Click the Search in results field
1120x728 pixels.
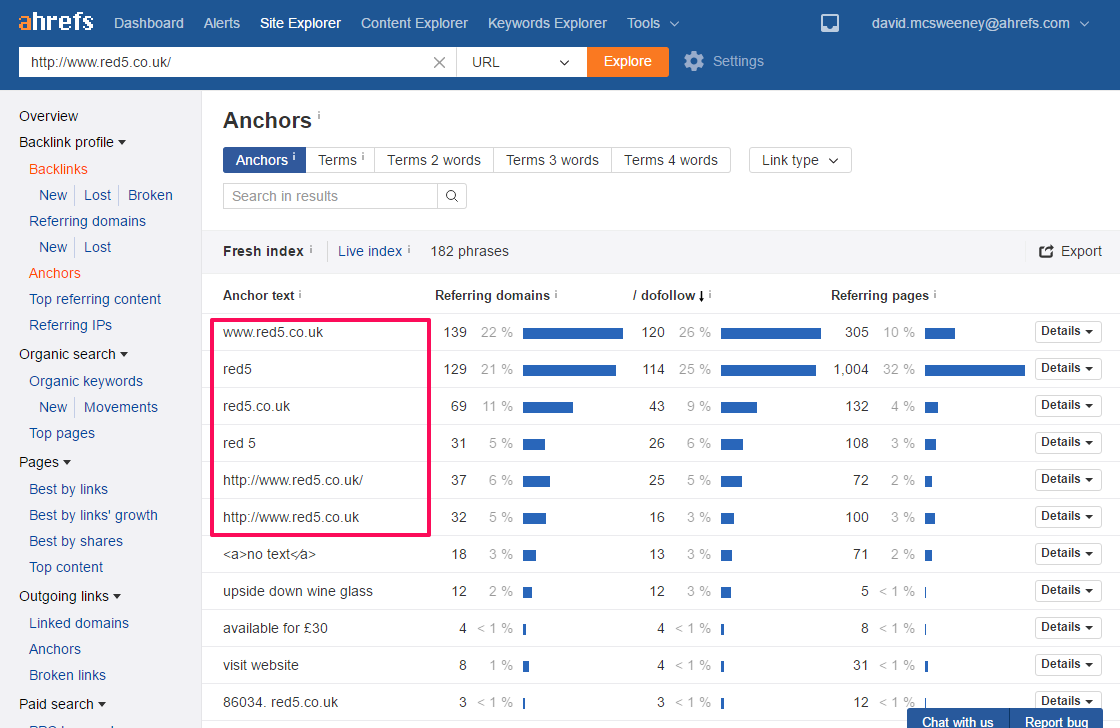[330, 196]
